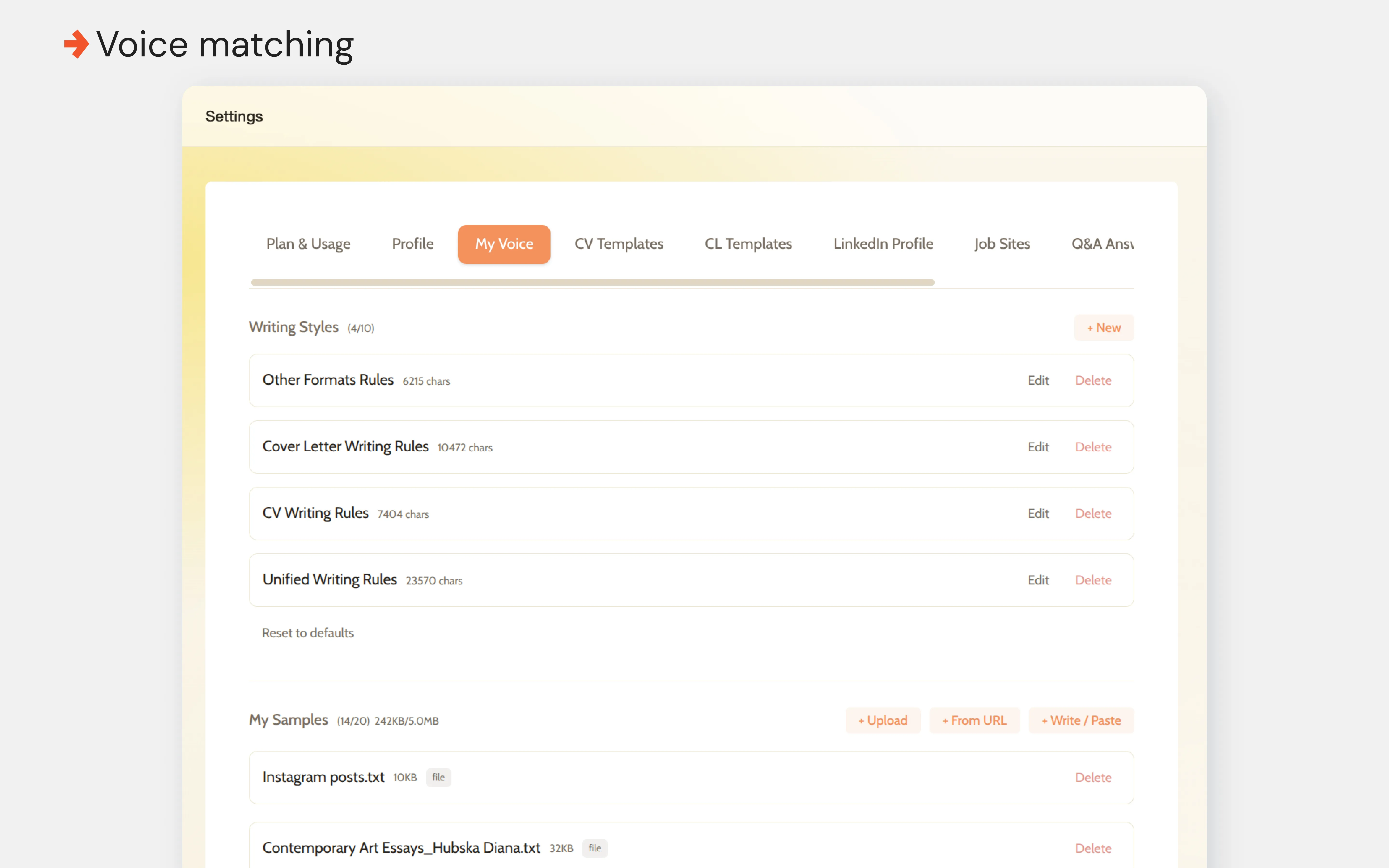Select the Unified Writing Rules title
1389x868 pixels.
(x=329, y=580)
